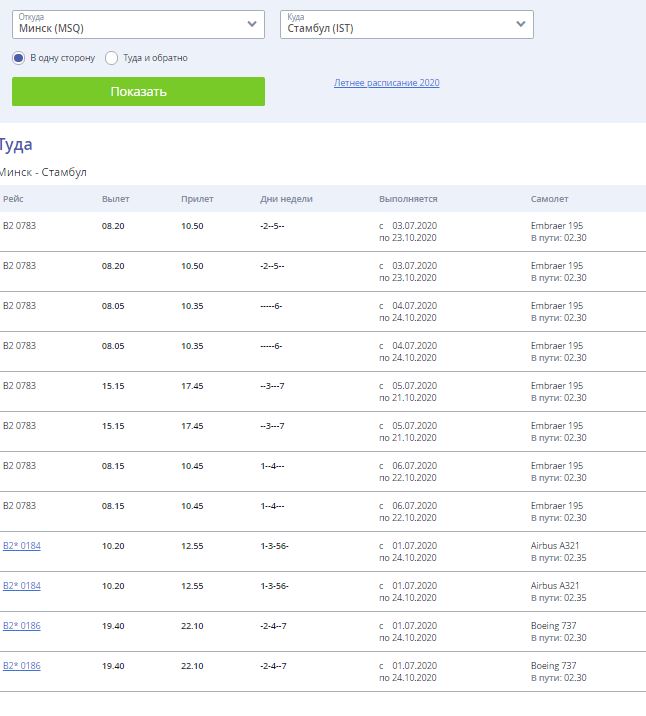
Task: Click the Вылет column header
Action: 116,199
